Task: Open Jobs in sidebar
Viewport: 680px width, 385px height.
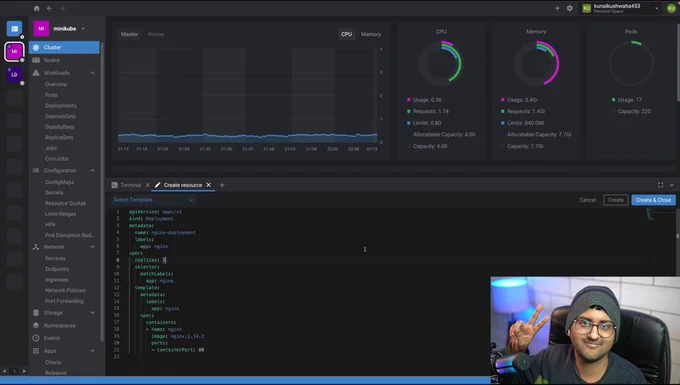Action: pyautogui.click(x=51, y=148)
